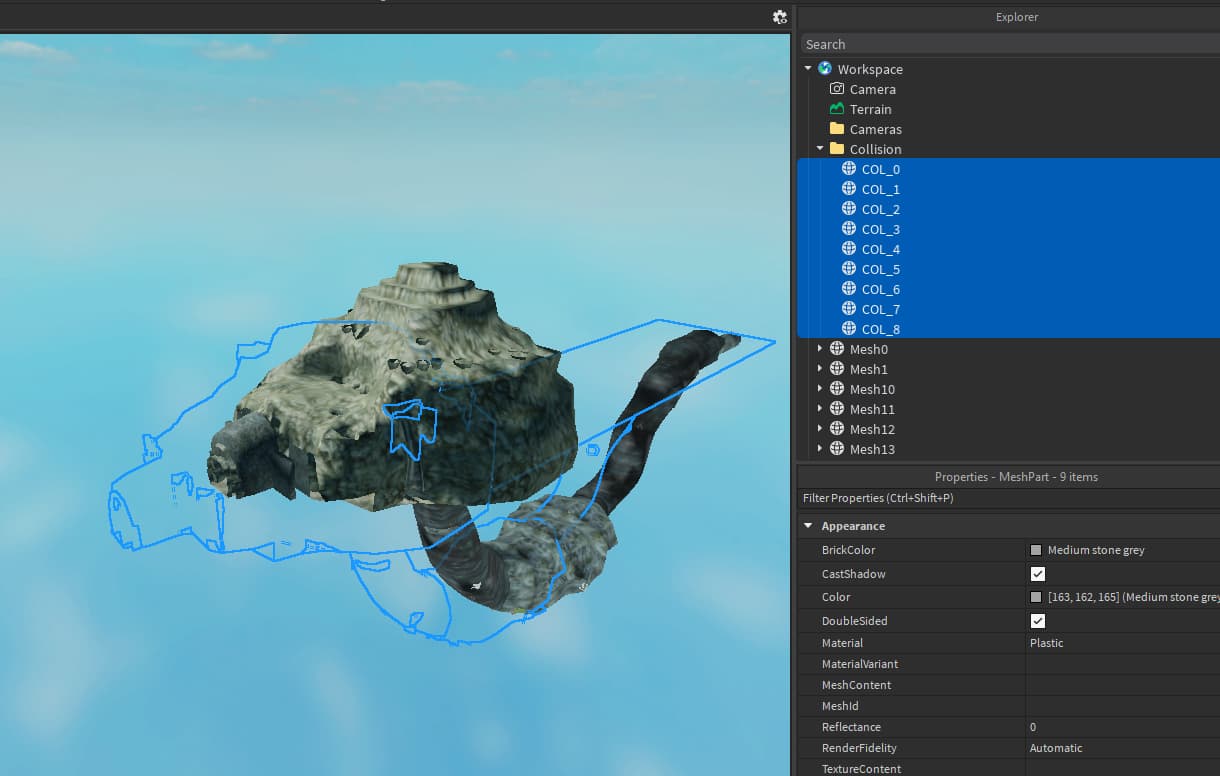
Task: Expand the Mesh0 tree arrow
Action: (x=820, y=349)
